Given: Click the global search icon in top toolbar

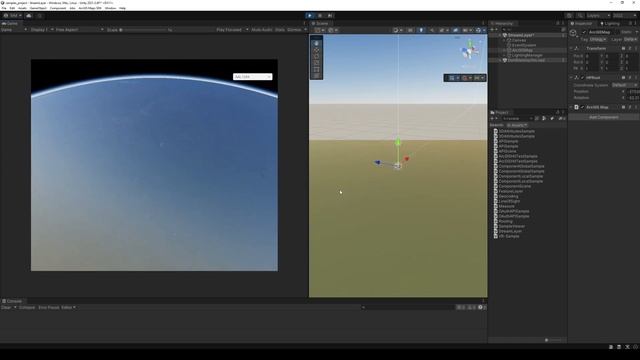Looking at the screenshot, I should [580, 16].
